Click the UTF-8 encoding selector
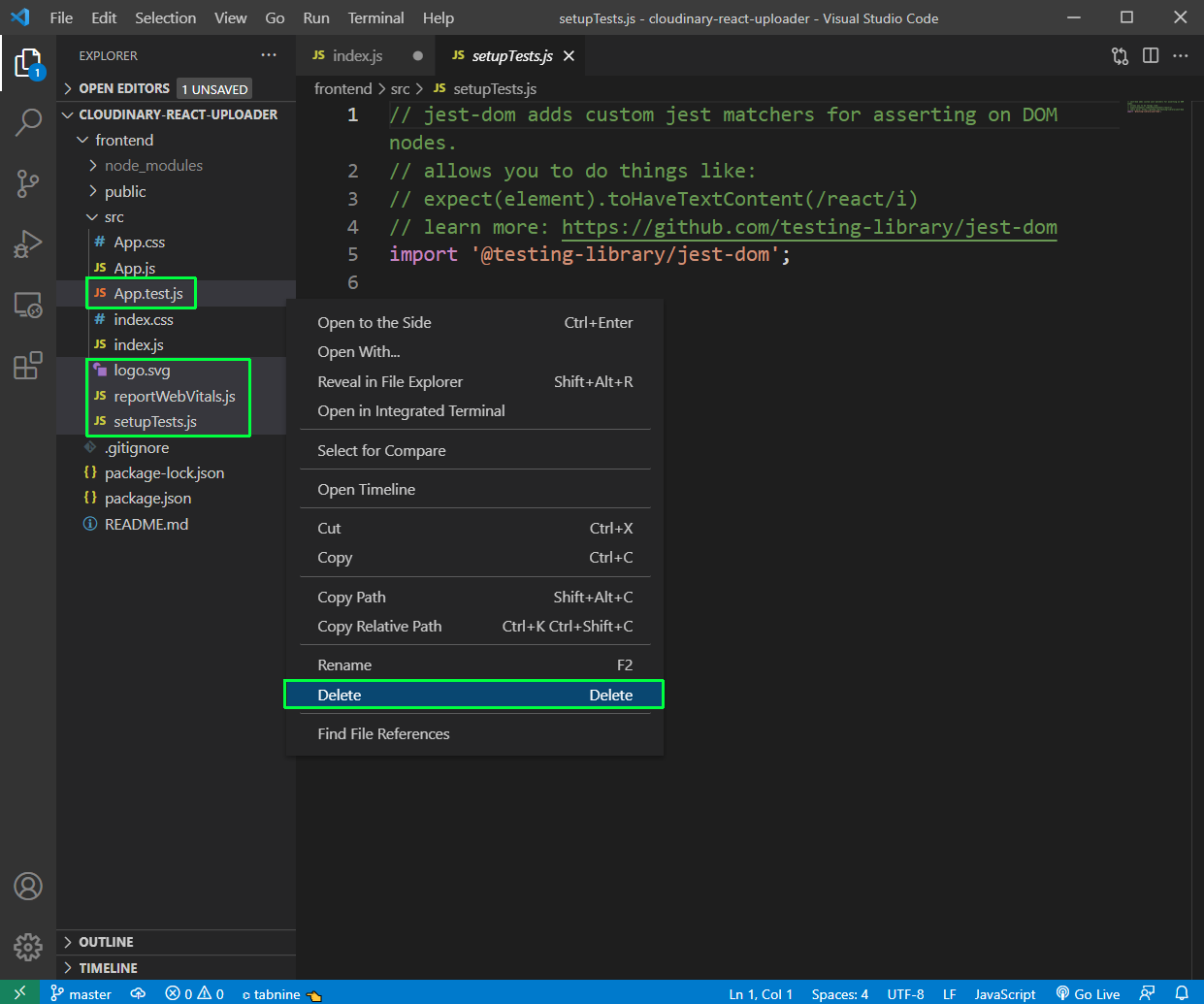 pyautogui.click(x=905, y=993)
